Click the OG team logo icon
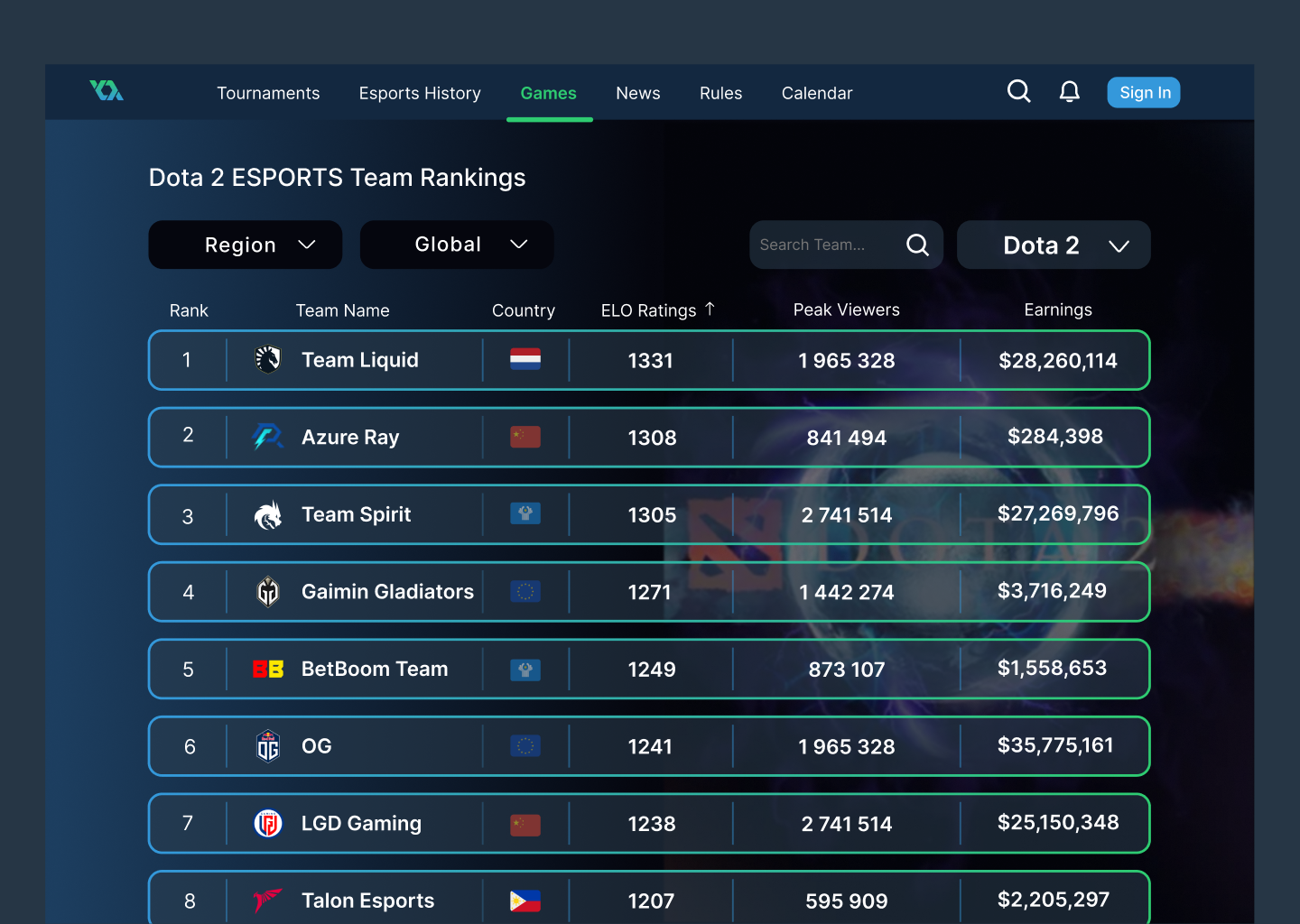 coord(268,746)
